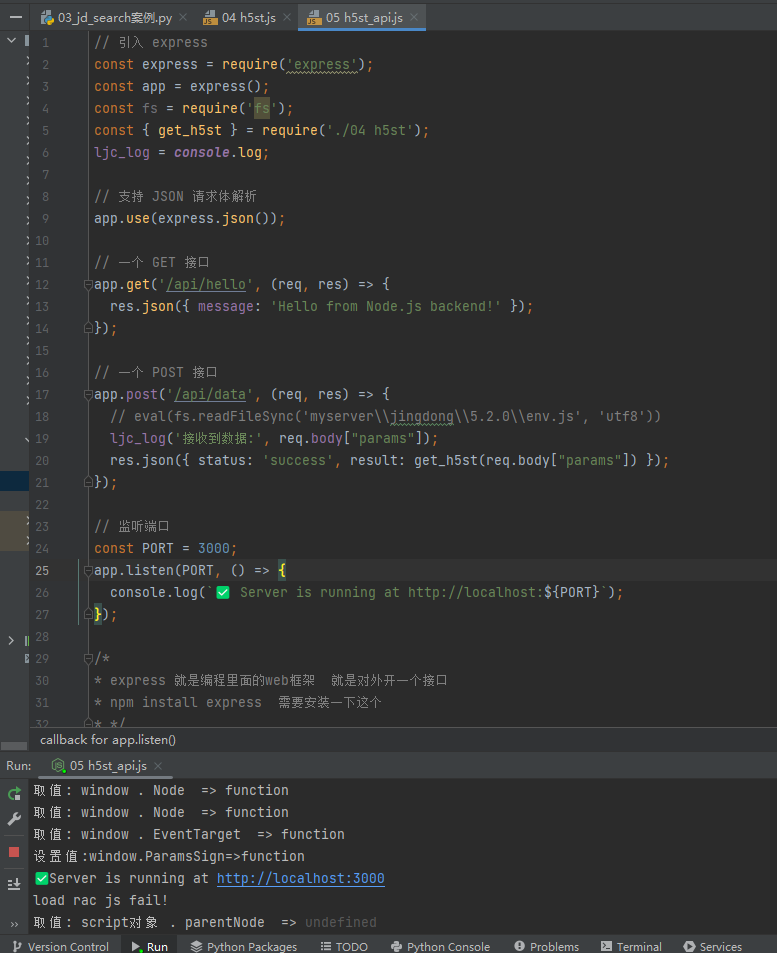Viewport: 777px width, 953px height.
Task: Show more Run toolbar actions with double chevron
Action: 15,924
